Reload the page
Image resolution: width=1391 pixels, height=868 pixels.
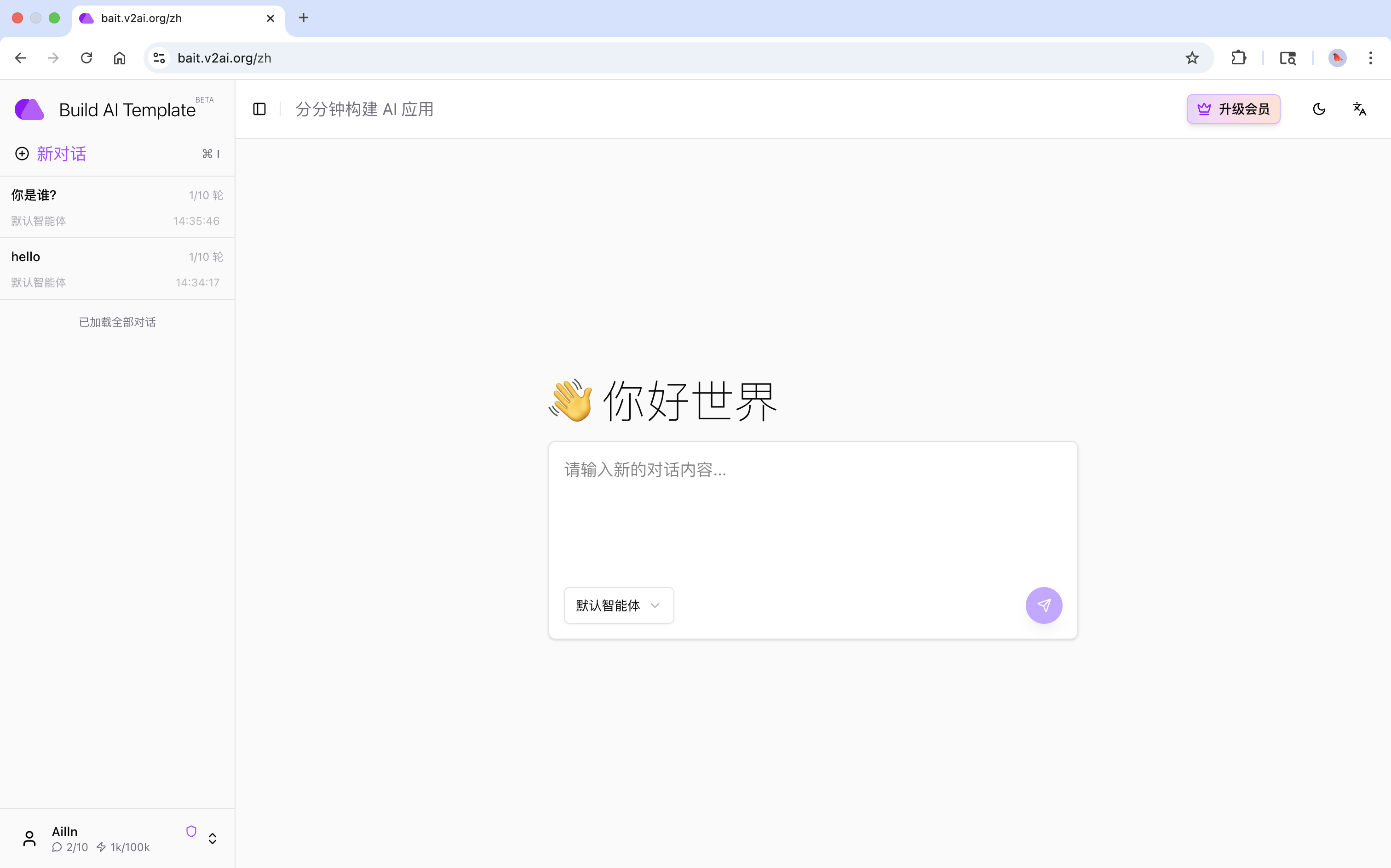(86, 58)
